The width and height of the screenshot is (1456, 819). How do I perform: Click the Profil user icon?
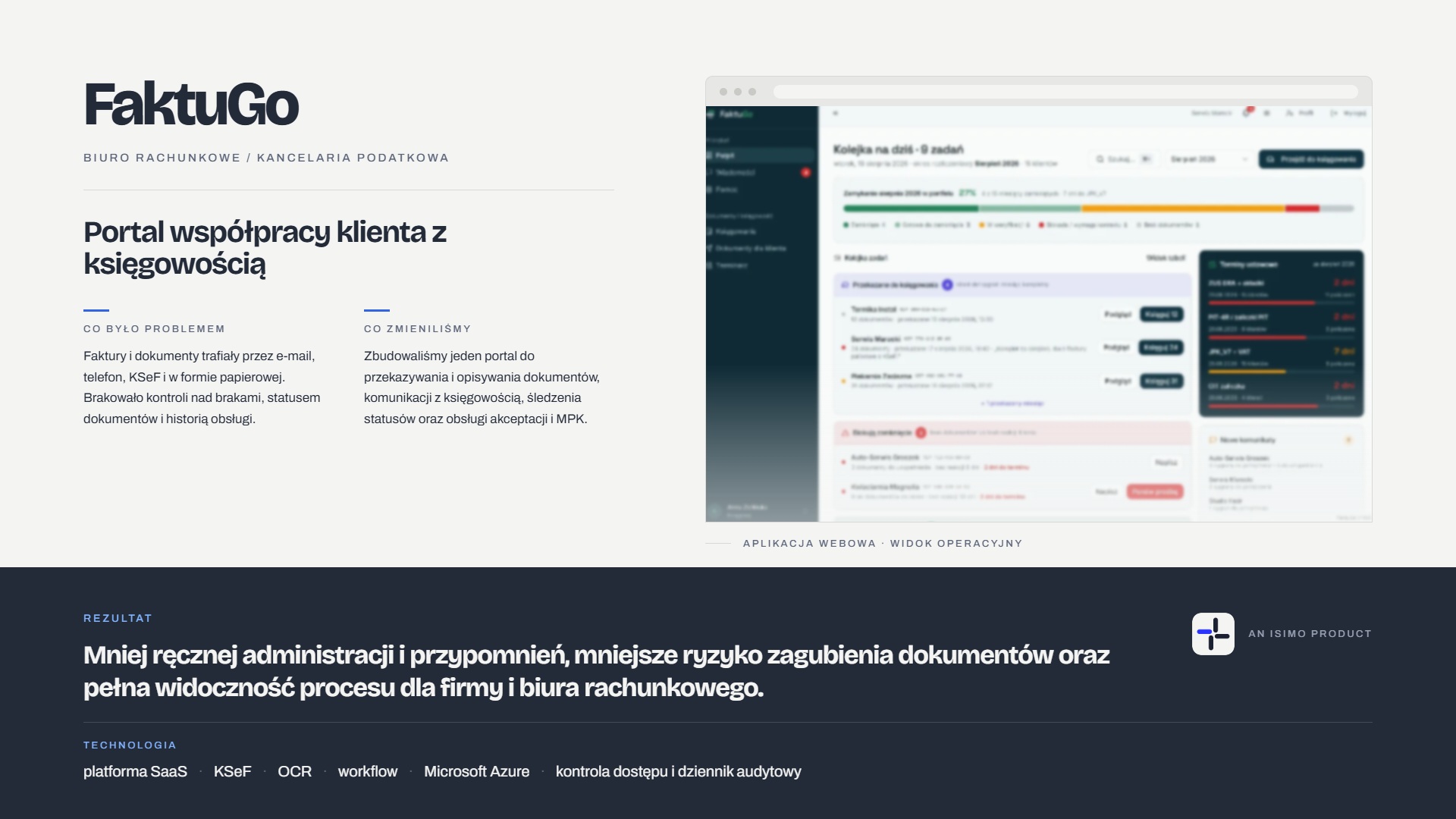tap(1289, 113)
